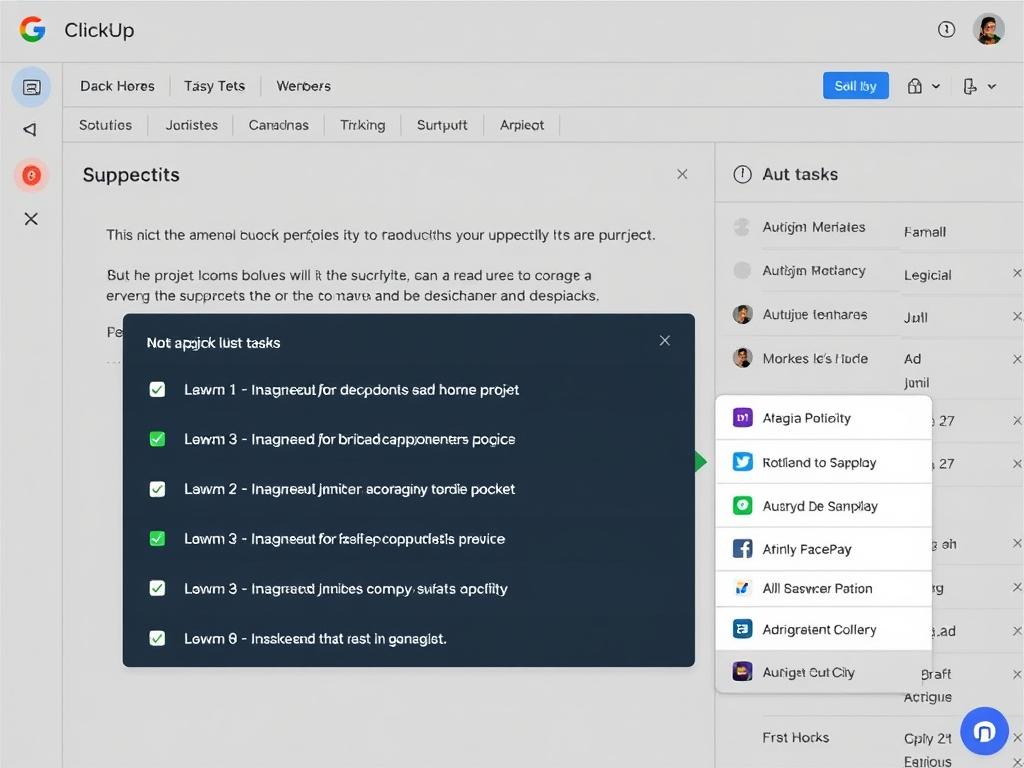Toggle checkbox for Lawm 1 task
The image size is (1024, 768).
tap(157, 389)
